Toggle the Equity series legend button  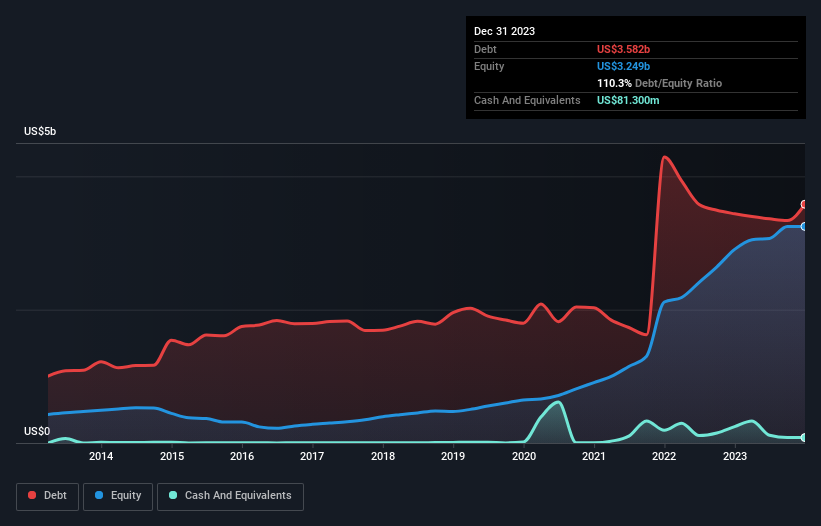(118, 496)
